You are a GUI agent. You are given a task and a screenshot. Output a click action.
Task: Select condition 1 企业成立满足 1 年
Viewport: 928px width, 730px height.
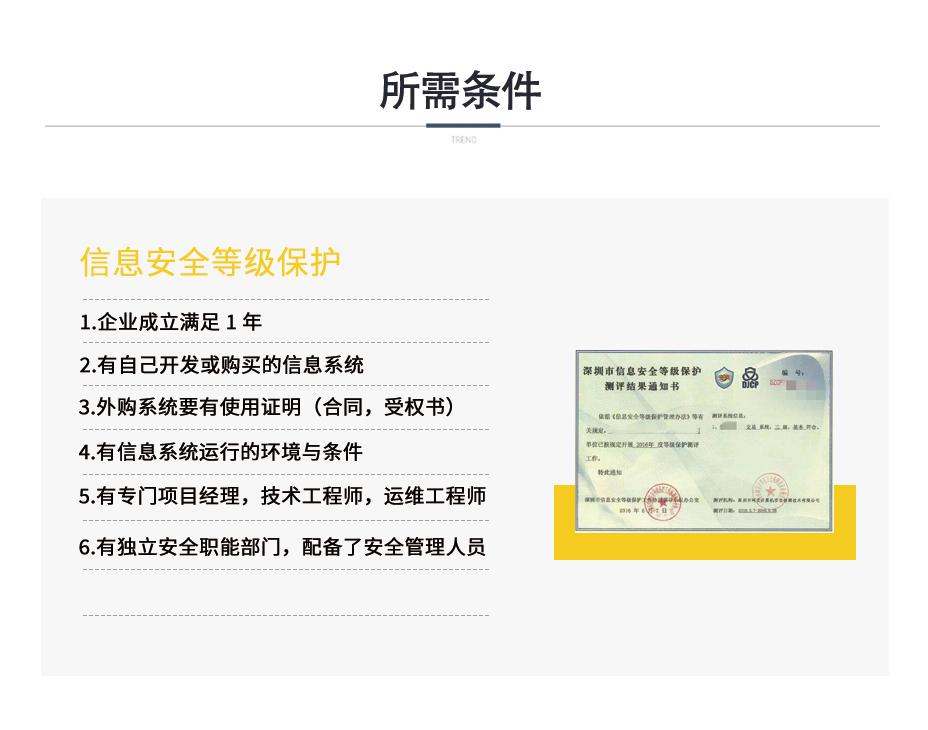tap(171, 322)
